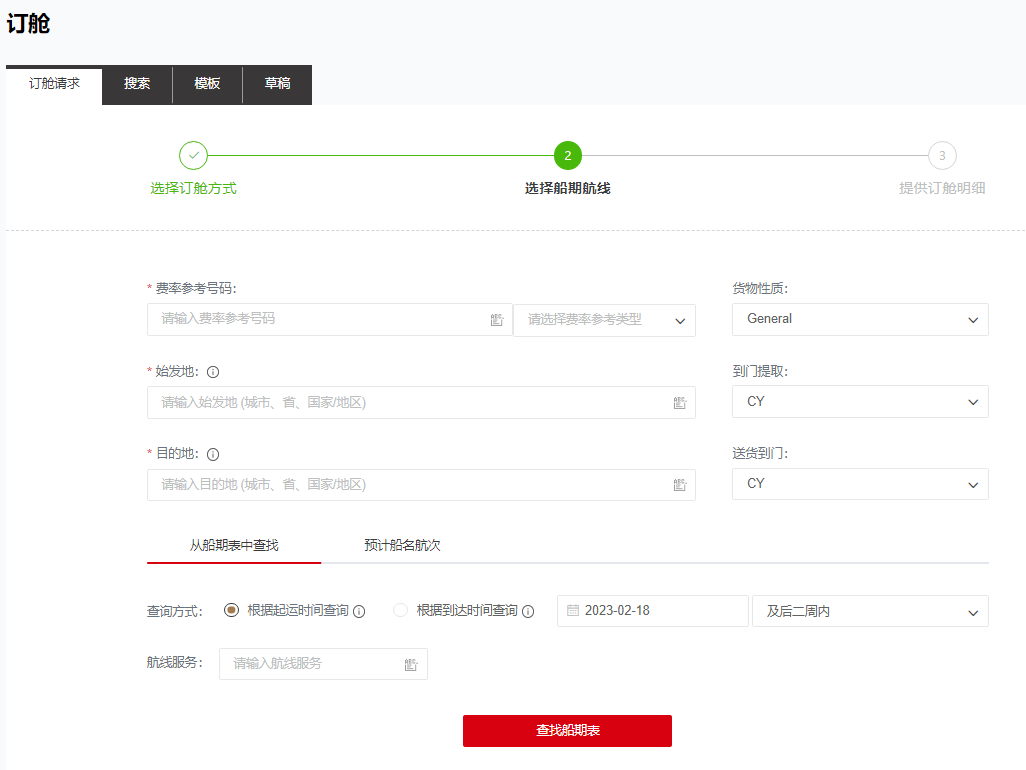This screenshot has height=770, width=1026.
Task: Select the 根据起运时间查询 radio button
Action: [x=232, y=610]
